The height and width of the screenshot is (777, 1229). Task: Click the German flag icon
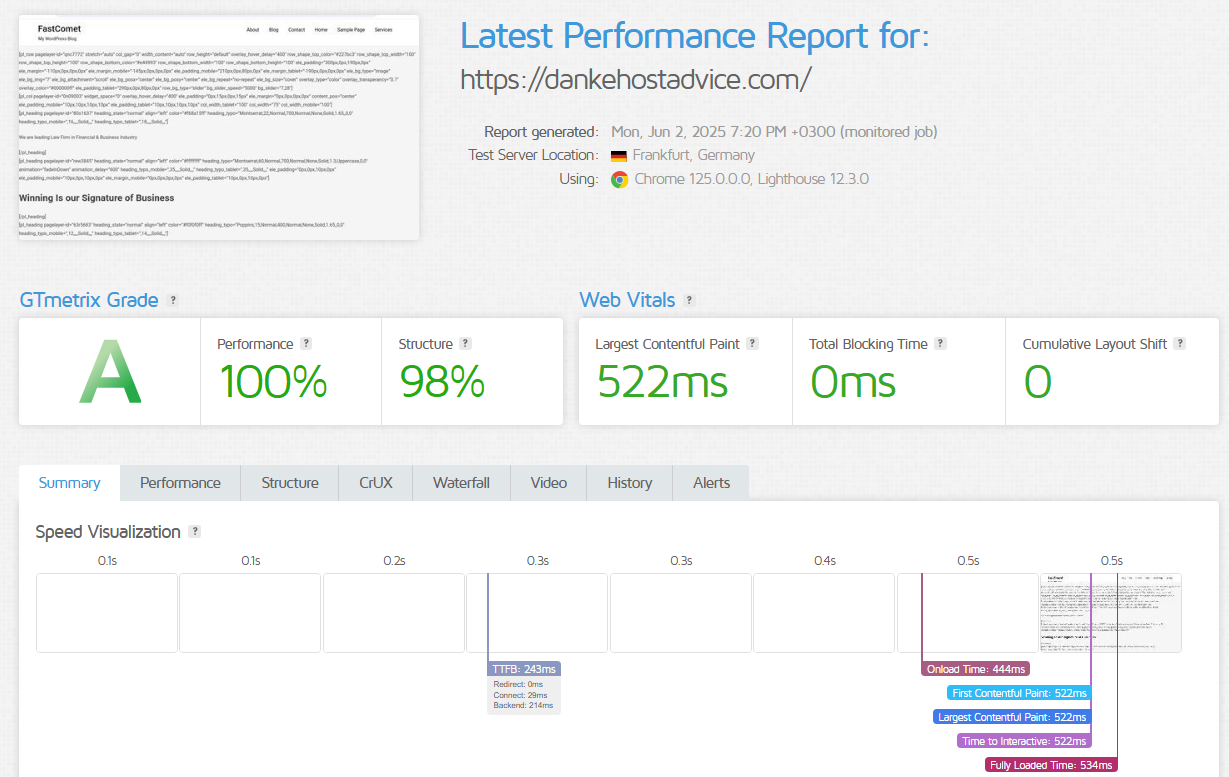(619, 155)
